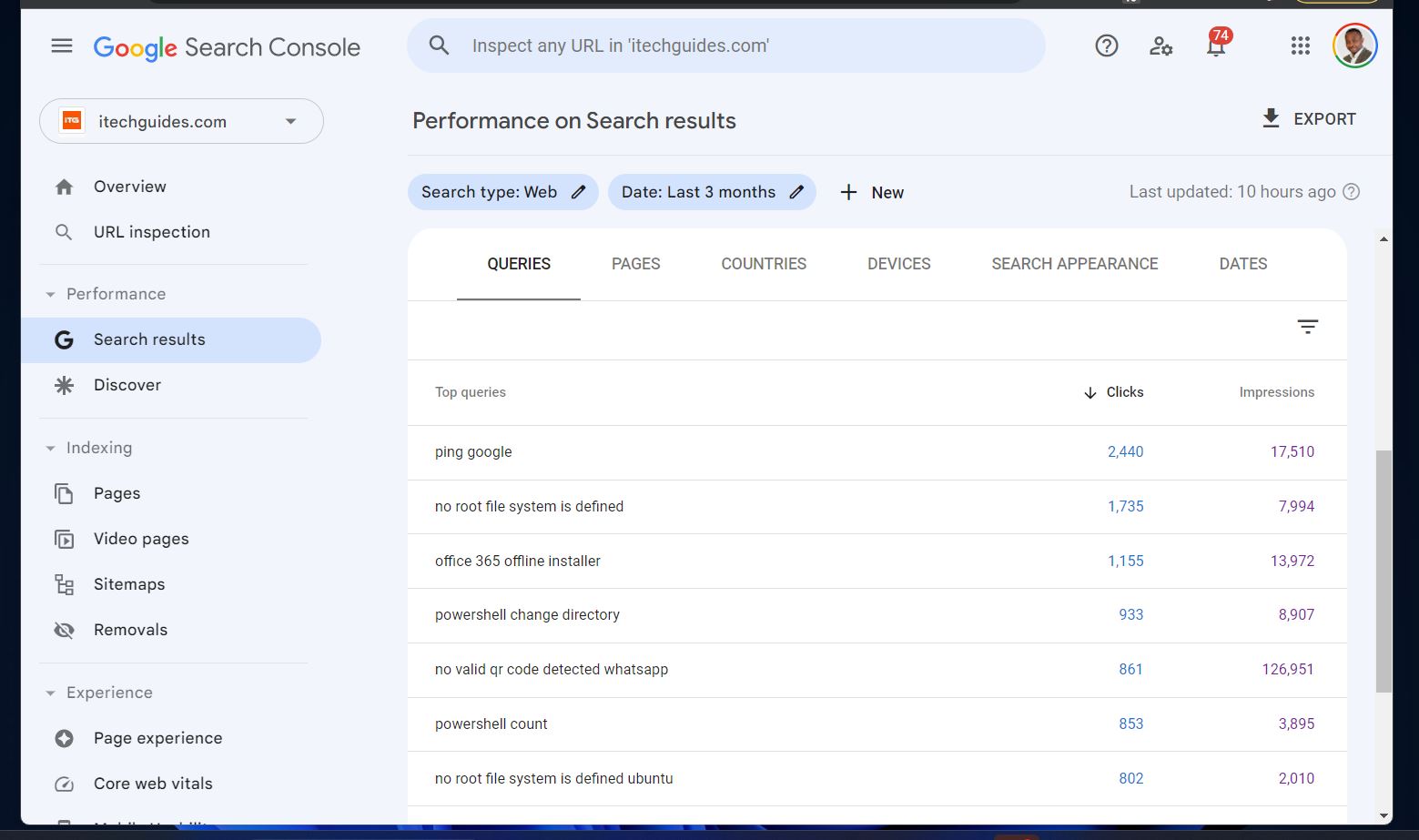Edit the Date Last 3 months pencil
Screen dimensions: 1419x840
coord(796,192)
